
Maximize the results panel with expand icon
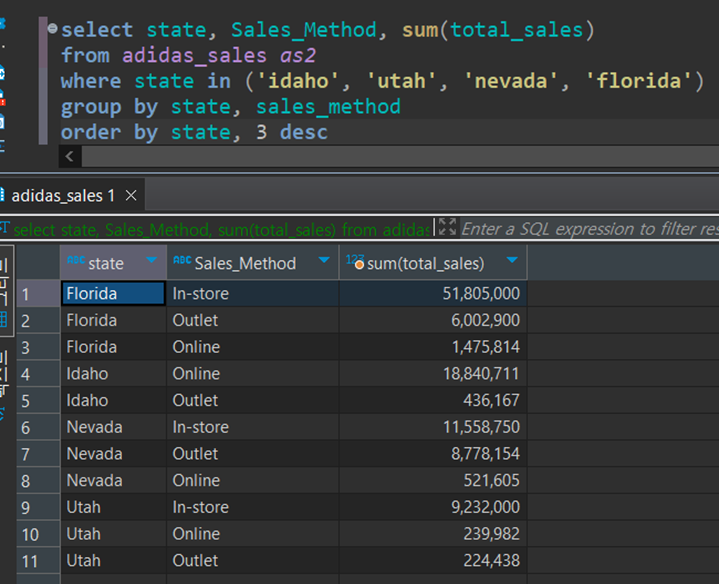point(447,227)
